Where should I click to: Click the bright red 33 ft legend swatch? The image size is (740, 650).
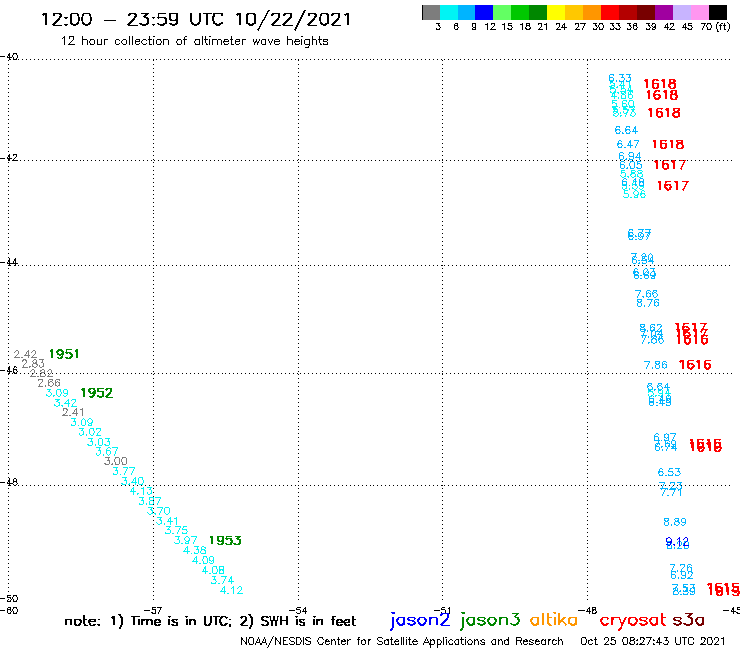pos(610,12)
